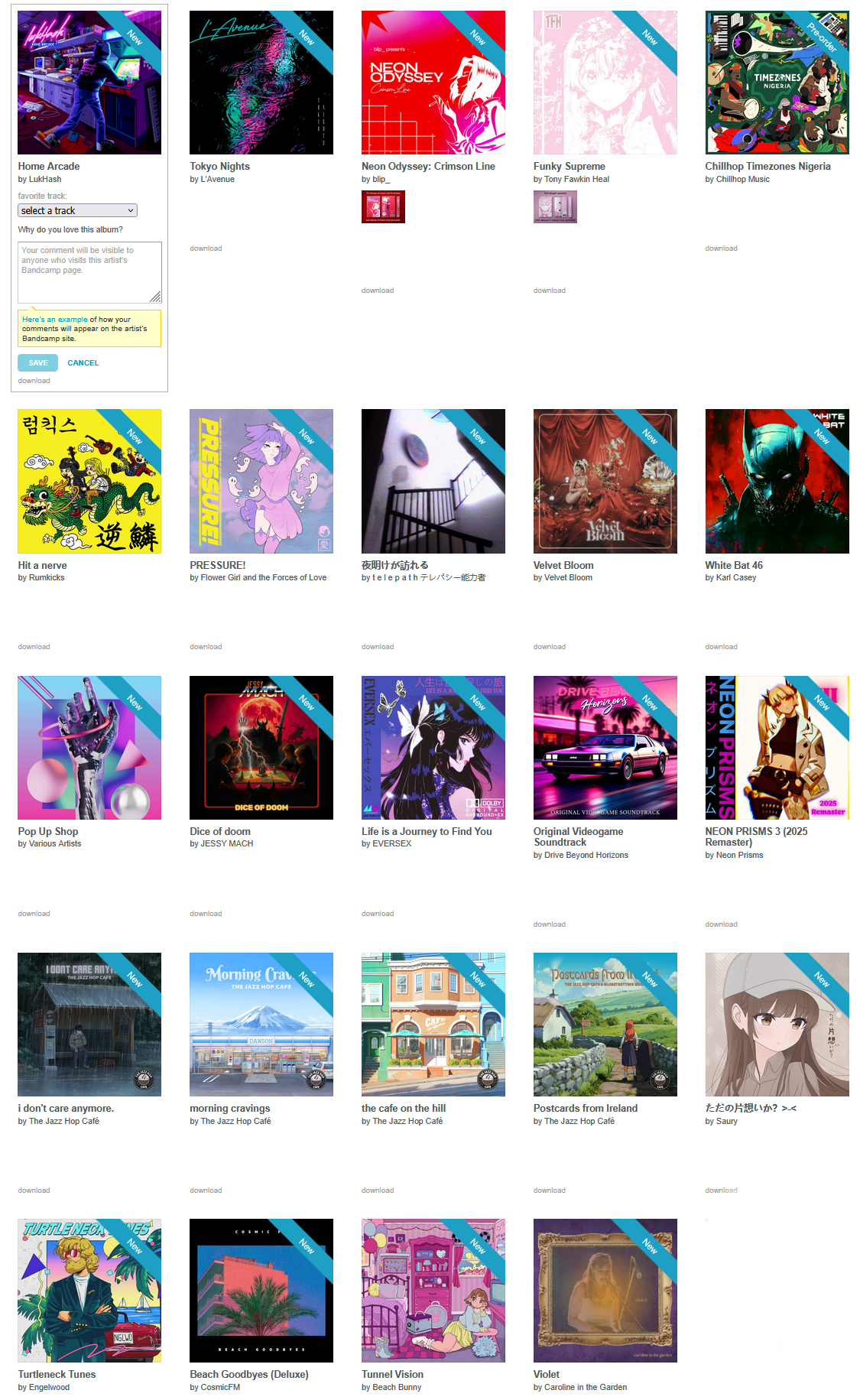Open the morning cravings album cover

click(x=261, y=1025)
